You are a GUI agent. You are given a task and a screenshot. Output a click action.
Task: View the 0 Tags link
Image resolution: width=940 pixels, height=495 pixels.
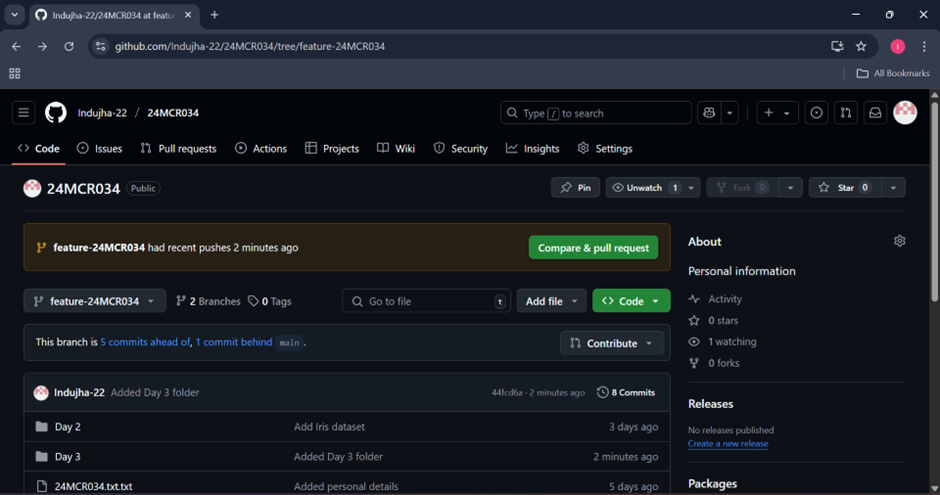270,301
